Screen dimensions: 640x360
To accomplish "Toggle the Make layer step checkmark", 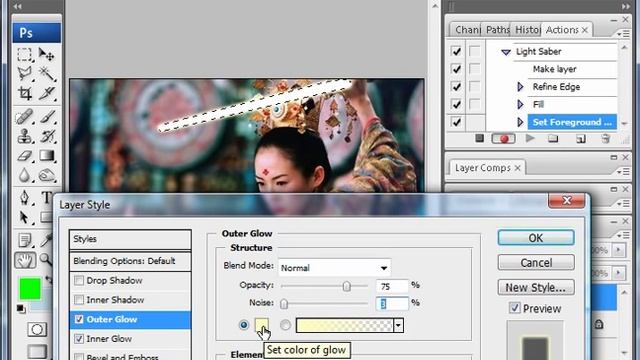I will coord(456,69).
